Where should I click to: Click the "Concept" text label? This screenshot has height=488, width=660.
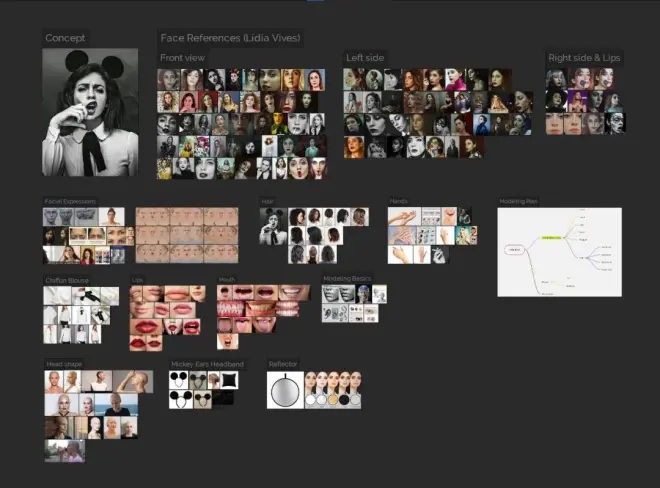65,38
